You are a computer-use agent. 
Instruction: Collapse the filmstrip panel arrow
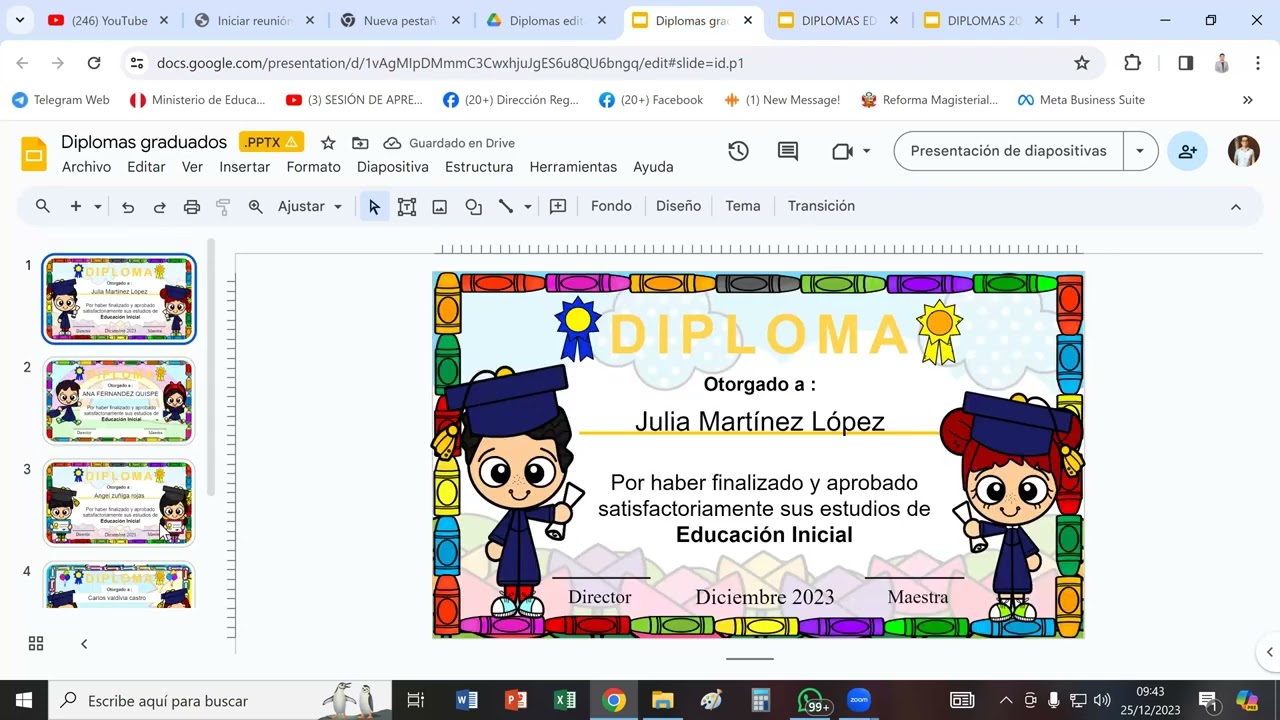point(84,644)
